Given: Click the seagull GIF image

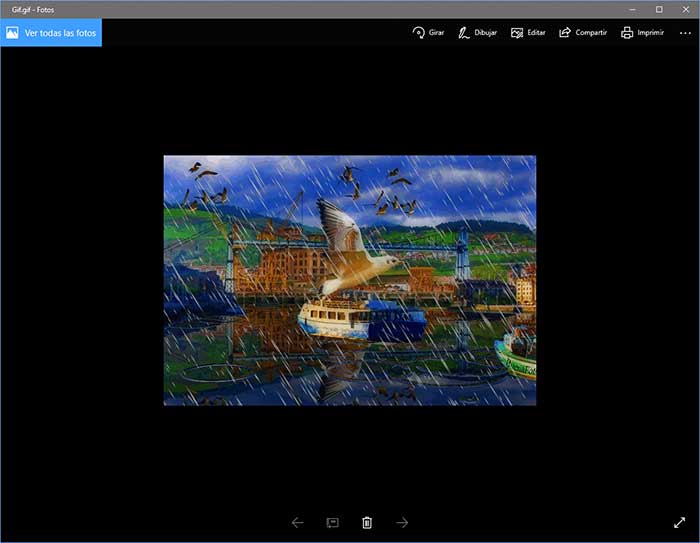Looking at the screenshot, I should tap(350, 280).
